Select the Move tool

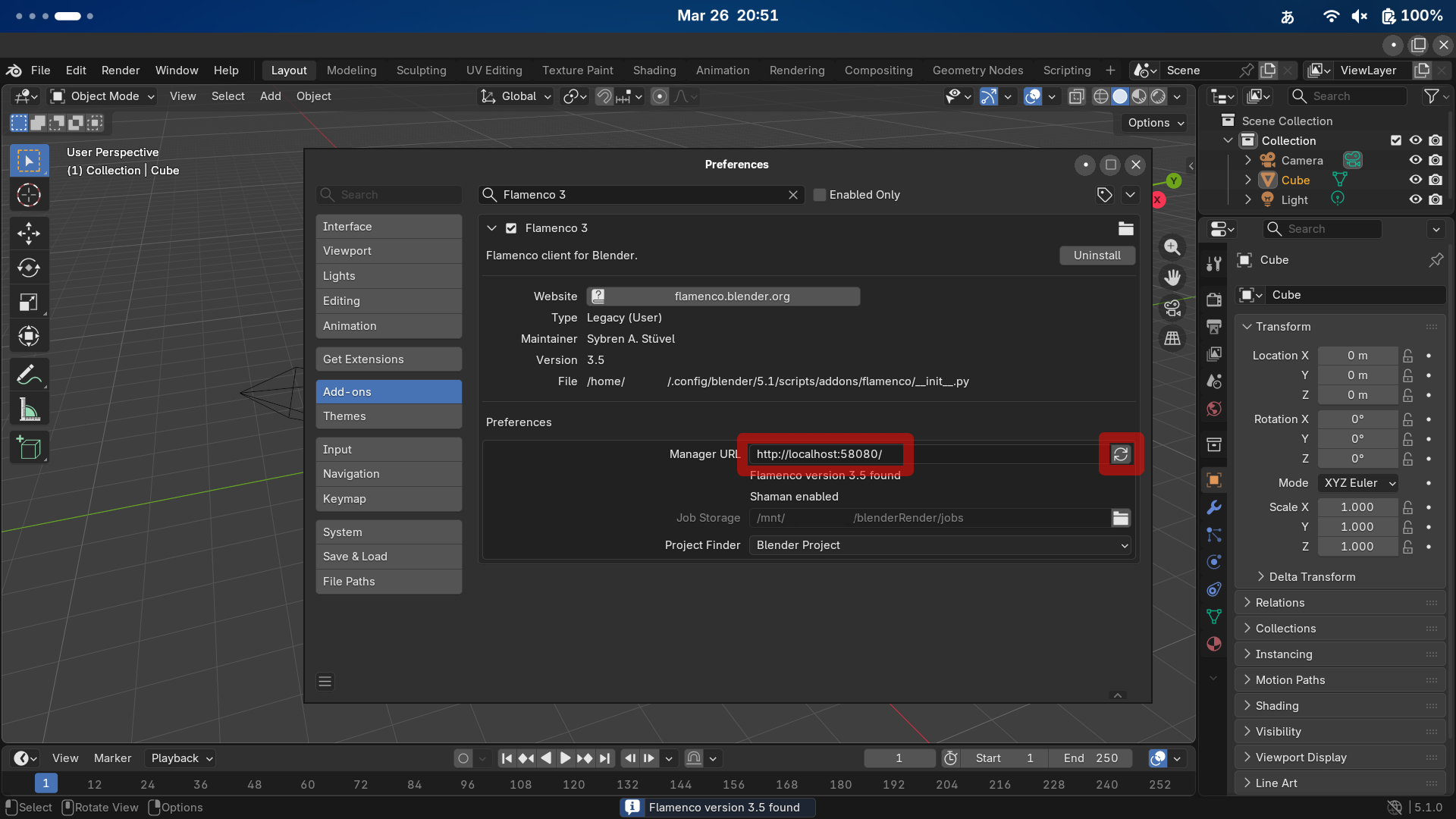pos(29,234)
